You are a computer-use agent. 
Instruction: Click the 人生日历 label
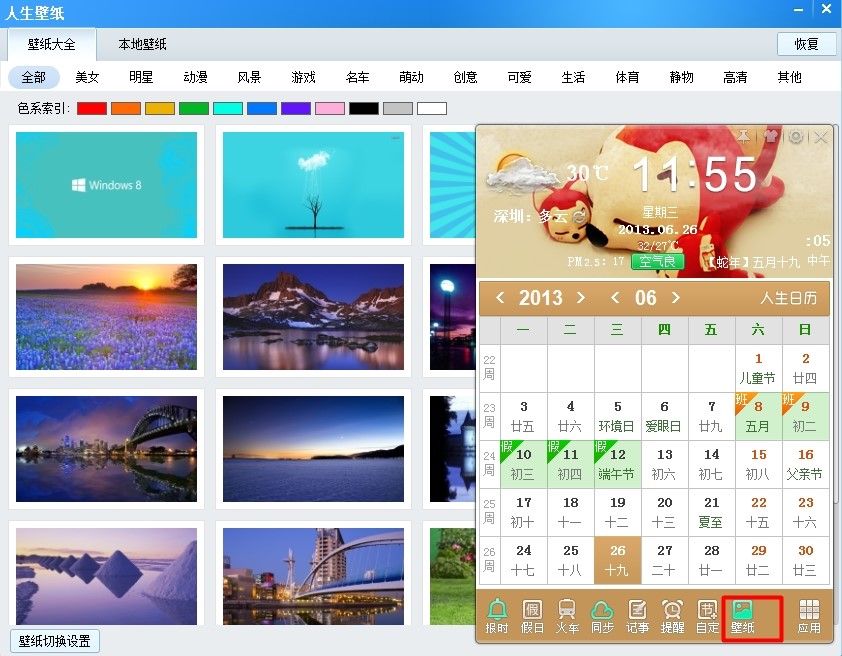[x=788, y=298]
